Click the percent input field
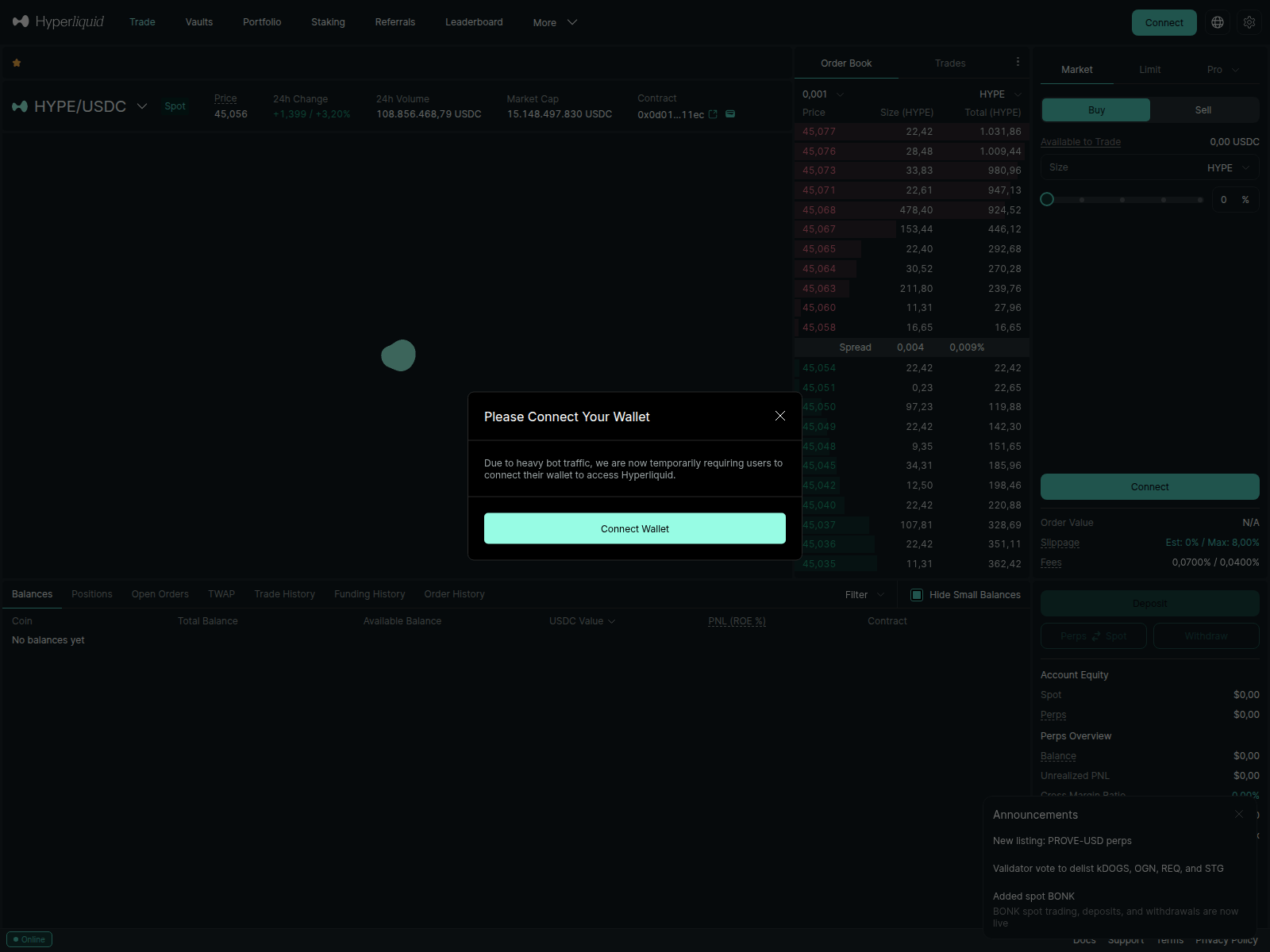 coord(1235,200)
